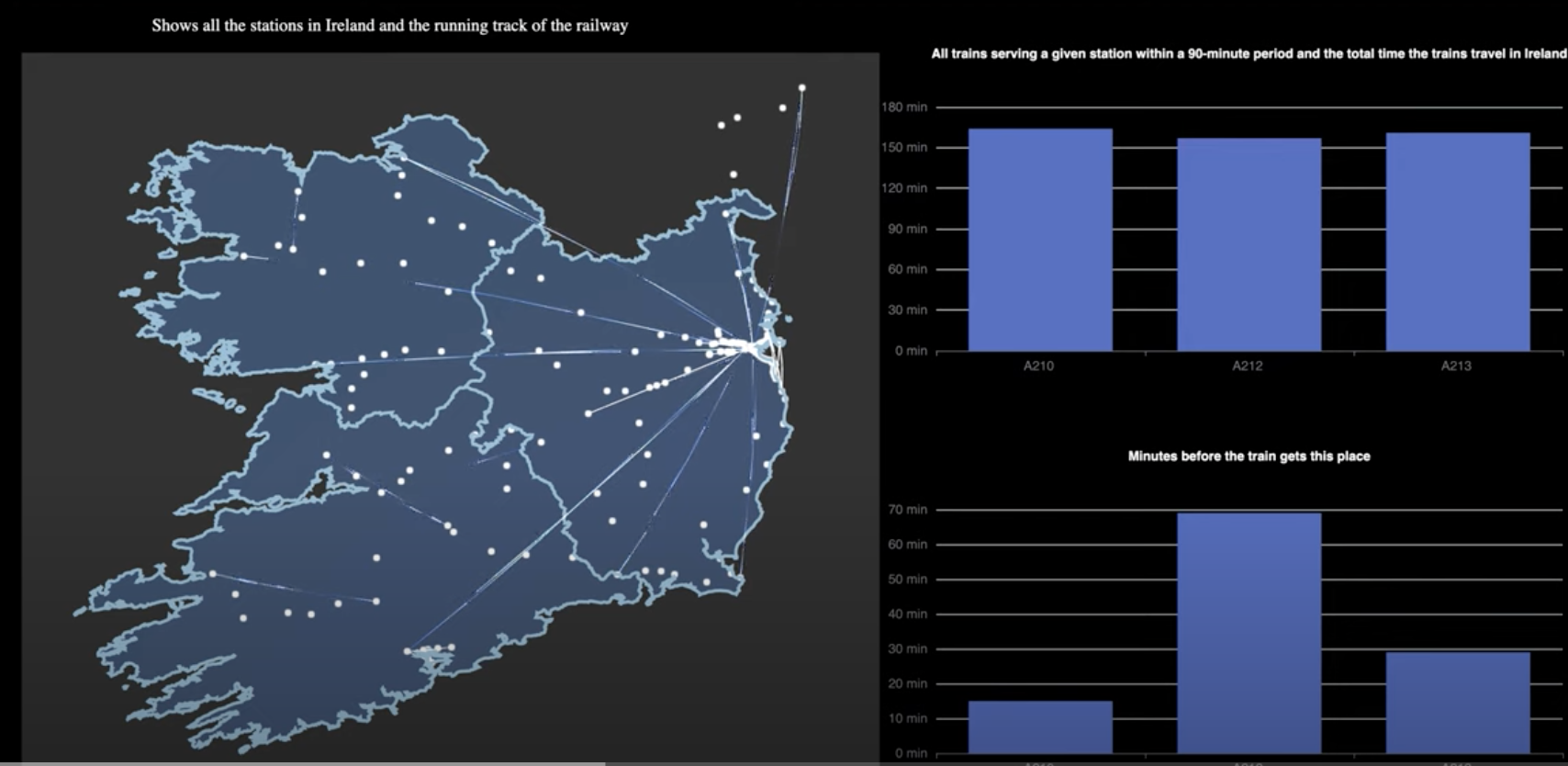Click the 'Minutes before the train gets this place' title
1568x766 pixels.
pyautogui.click(x=1249, y=456)
